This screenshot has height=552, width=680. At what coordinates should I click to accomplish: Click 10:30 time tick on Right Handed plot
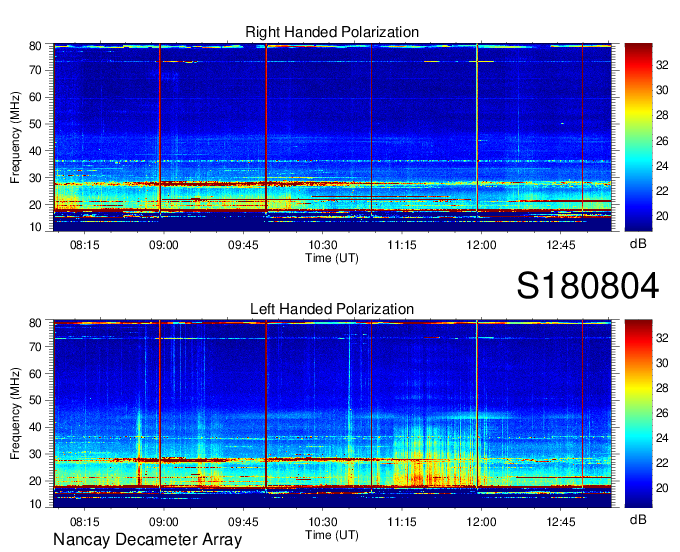pos(323,245)
